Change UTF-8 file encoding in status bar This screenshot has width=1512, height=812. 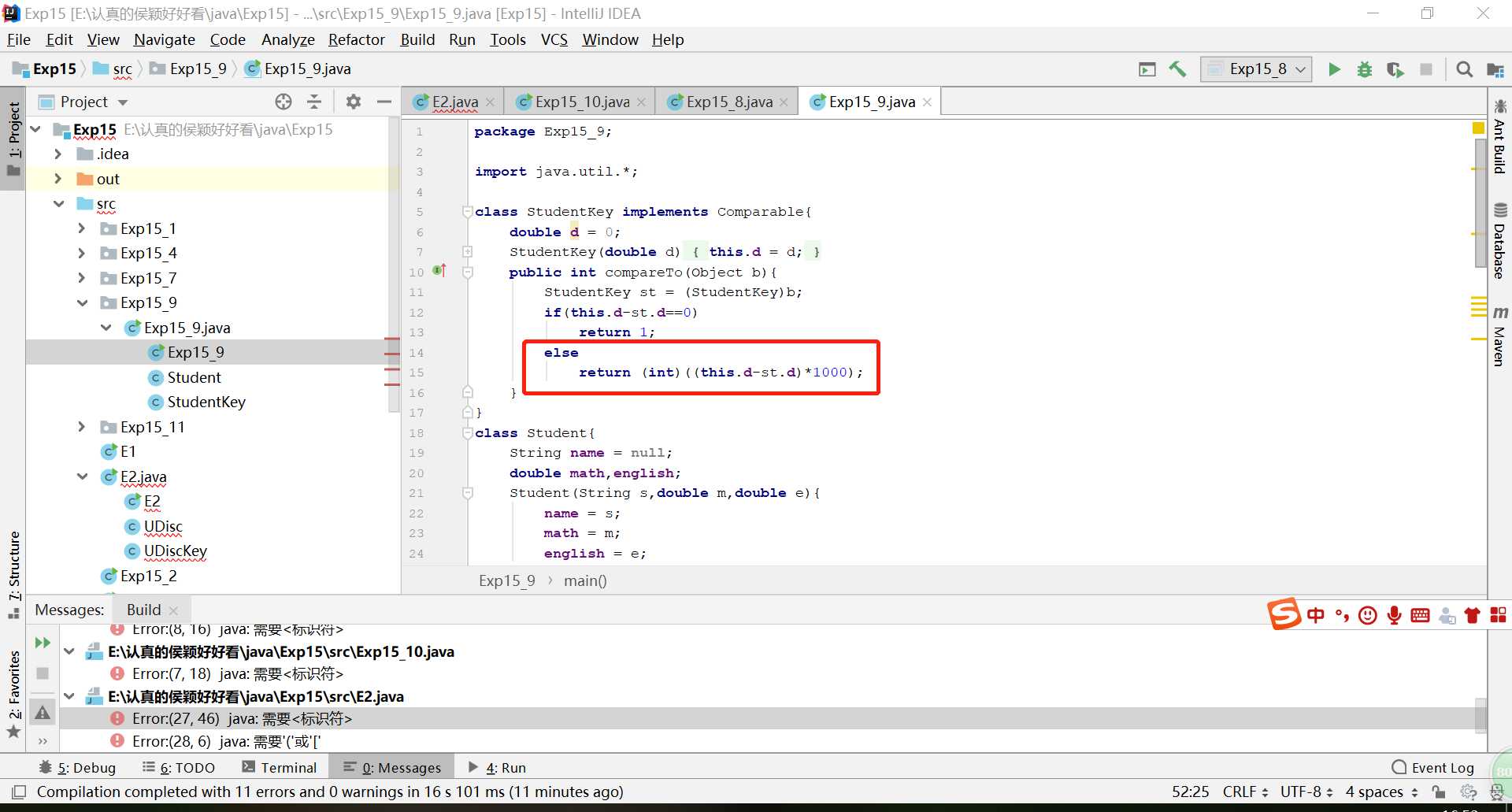1306,792
